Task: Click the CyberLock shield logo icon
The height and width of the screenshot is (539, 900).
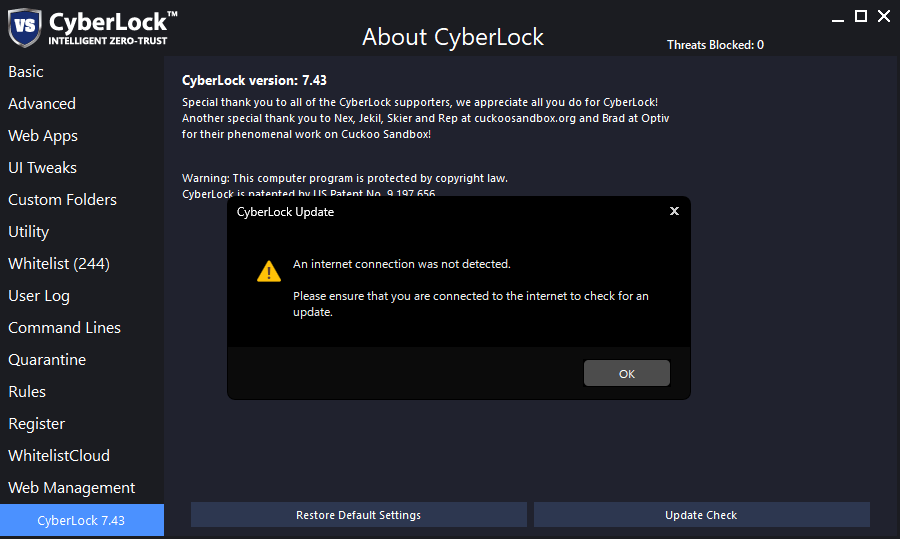Action: point(25,27)
